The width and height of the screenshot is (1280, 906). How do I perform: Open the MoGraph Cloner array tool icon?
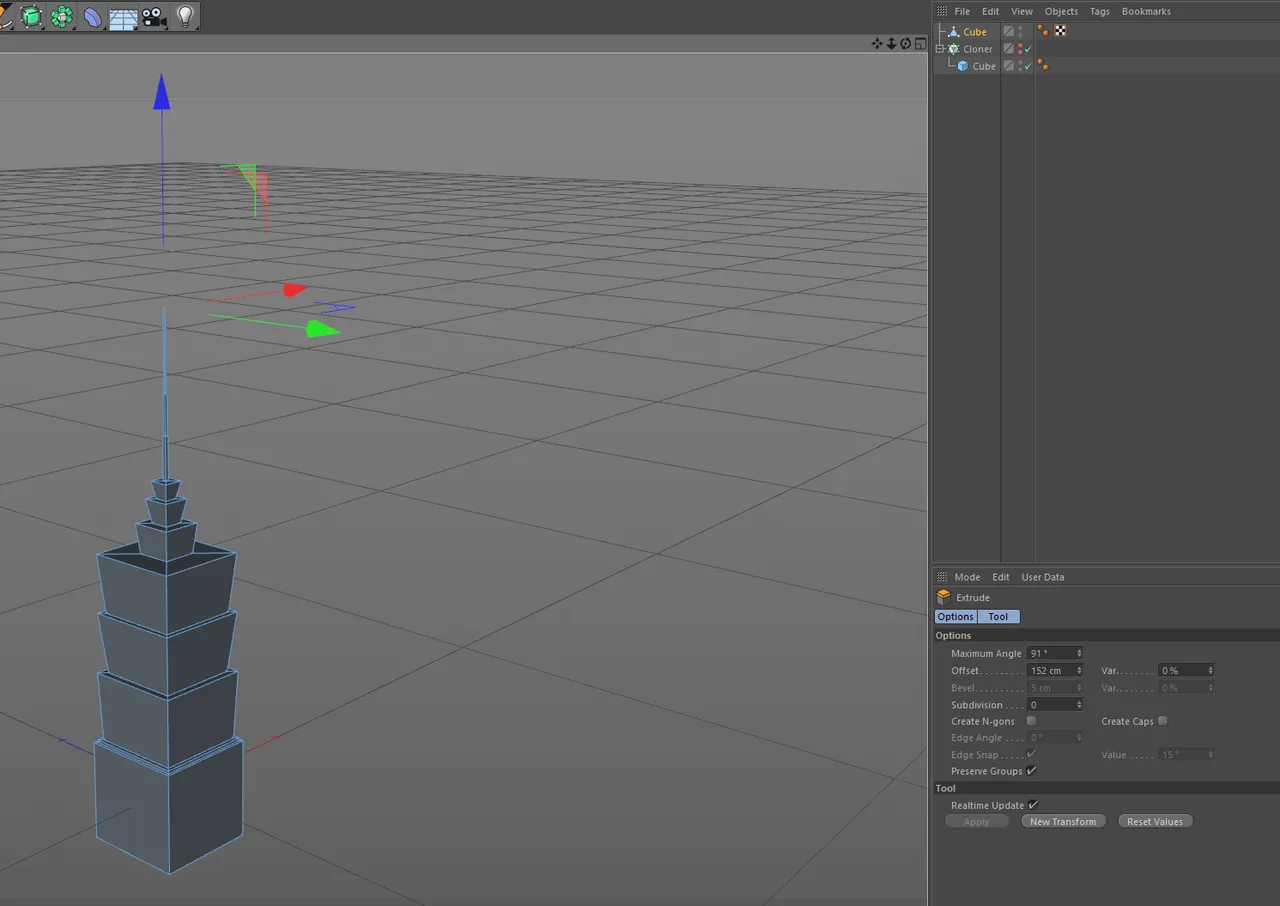pos(63,17)
